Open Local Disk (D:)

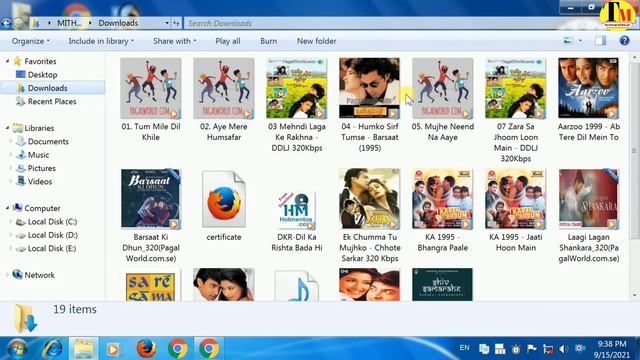[52, 235]
